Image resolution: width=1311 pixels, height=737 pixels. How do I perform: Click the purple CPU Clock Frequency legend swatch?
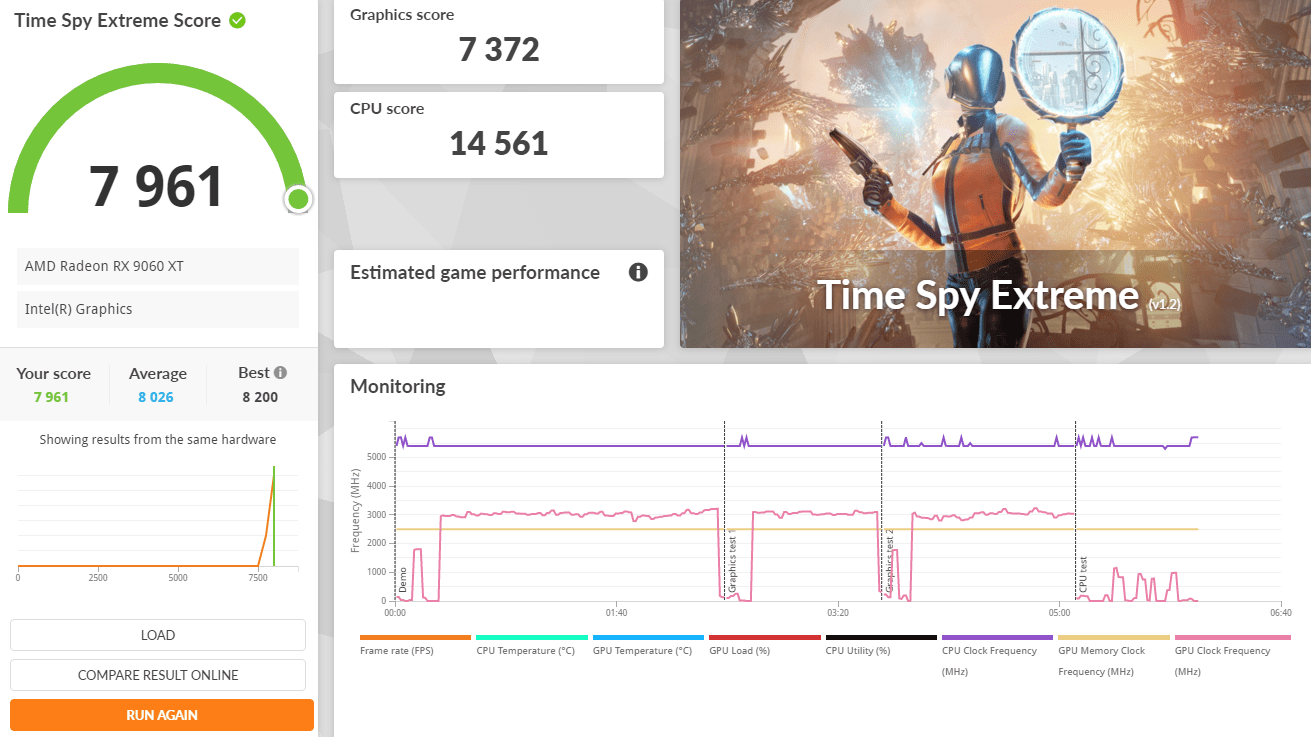[x=997, y=637]
